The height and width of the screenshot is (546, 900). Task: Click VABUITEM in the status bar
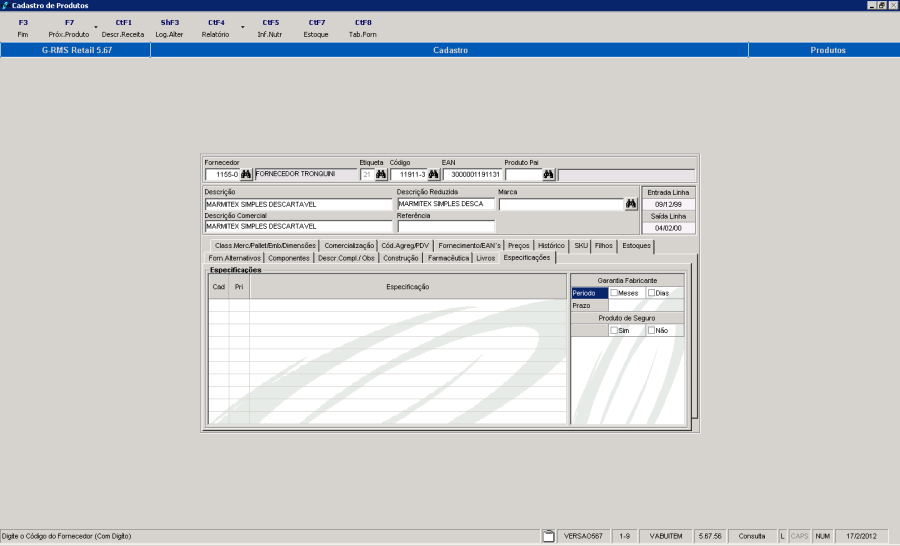[x=666, y=536]
